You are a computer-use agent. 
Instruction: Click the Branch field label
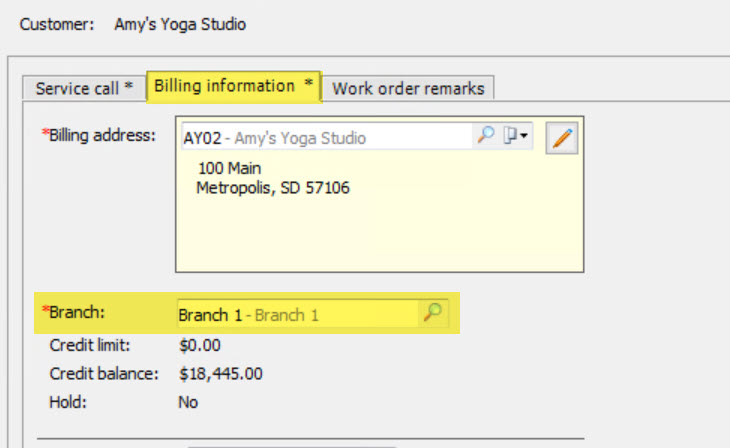74,312
